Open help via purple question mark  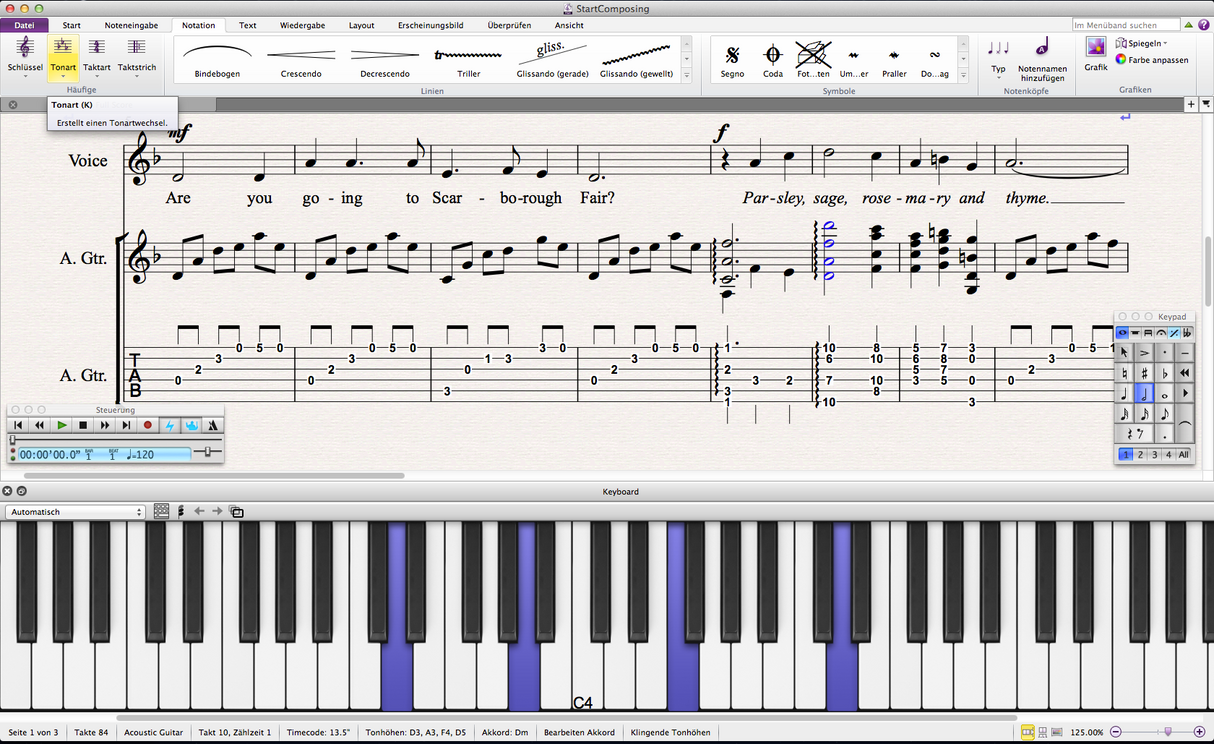[x=1204, y=25]
